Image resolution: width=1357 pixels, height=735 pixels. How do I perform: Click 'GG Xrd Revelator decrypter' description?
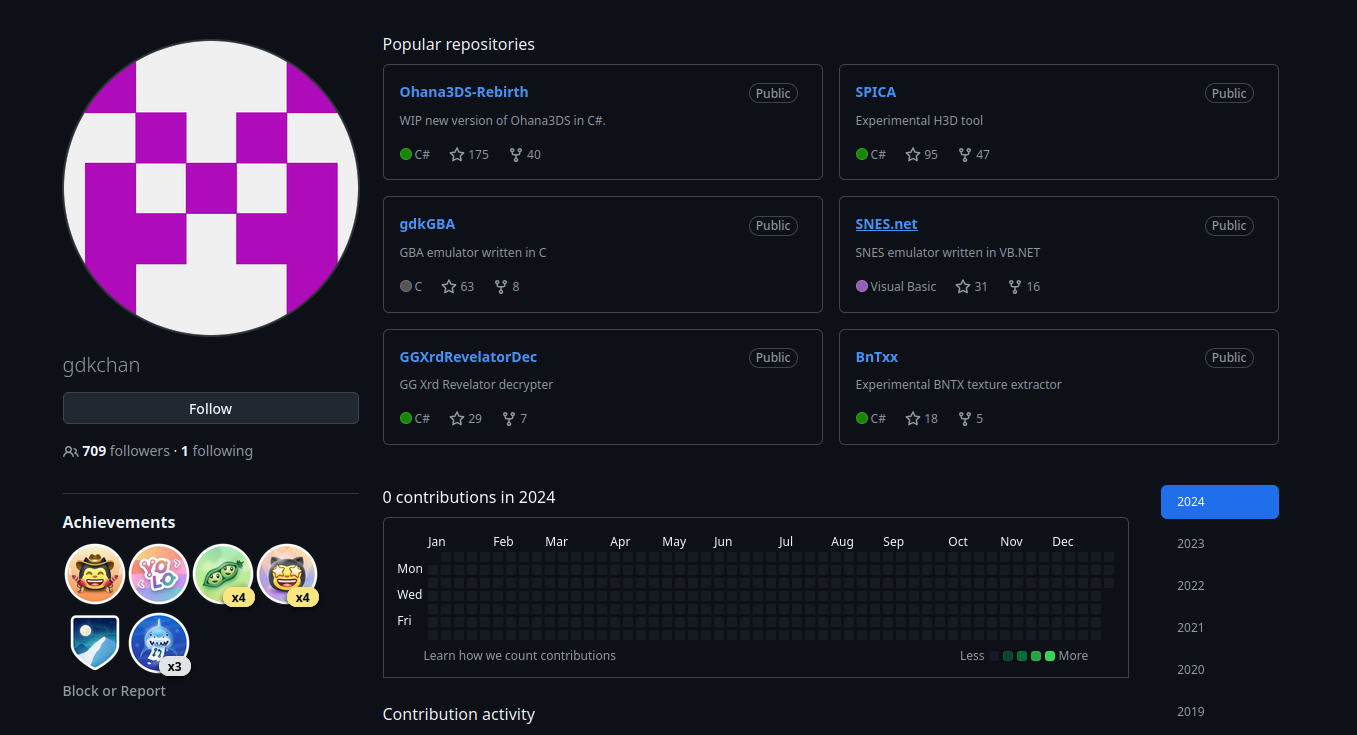(476, 385)
